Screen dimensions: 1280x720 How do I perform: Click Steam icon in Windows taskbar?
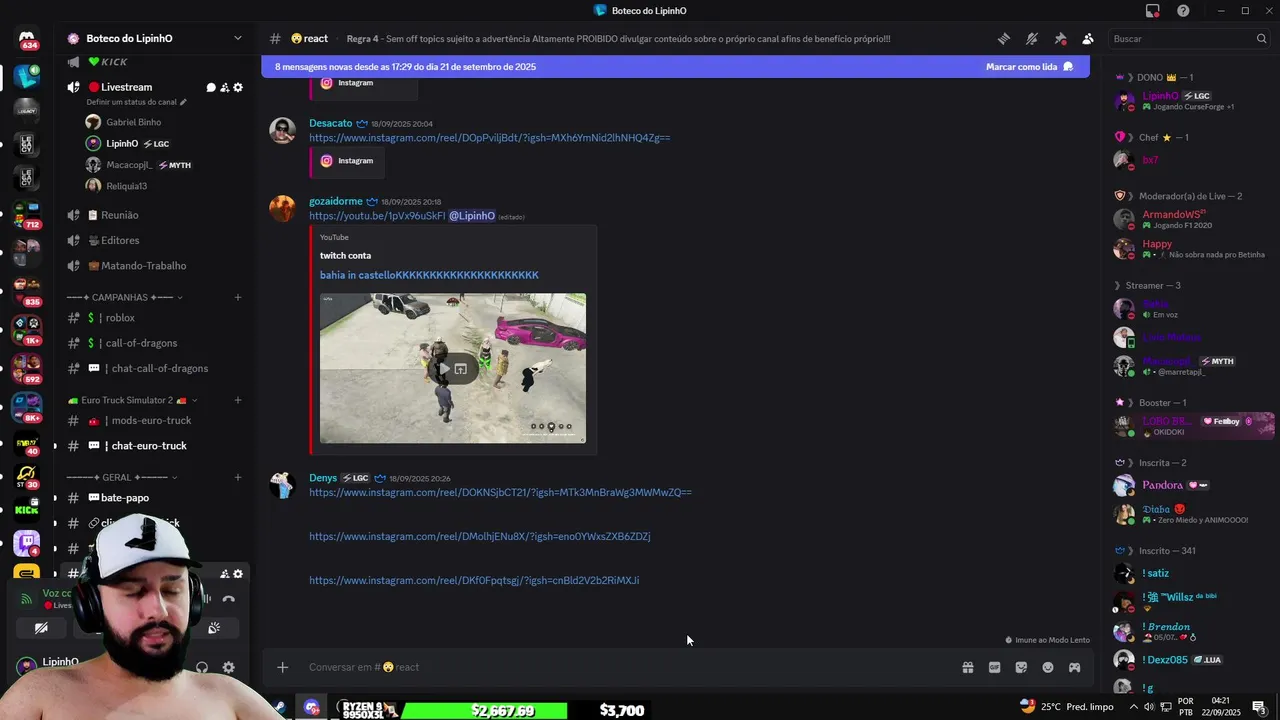(x=281, y=708)
